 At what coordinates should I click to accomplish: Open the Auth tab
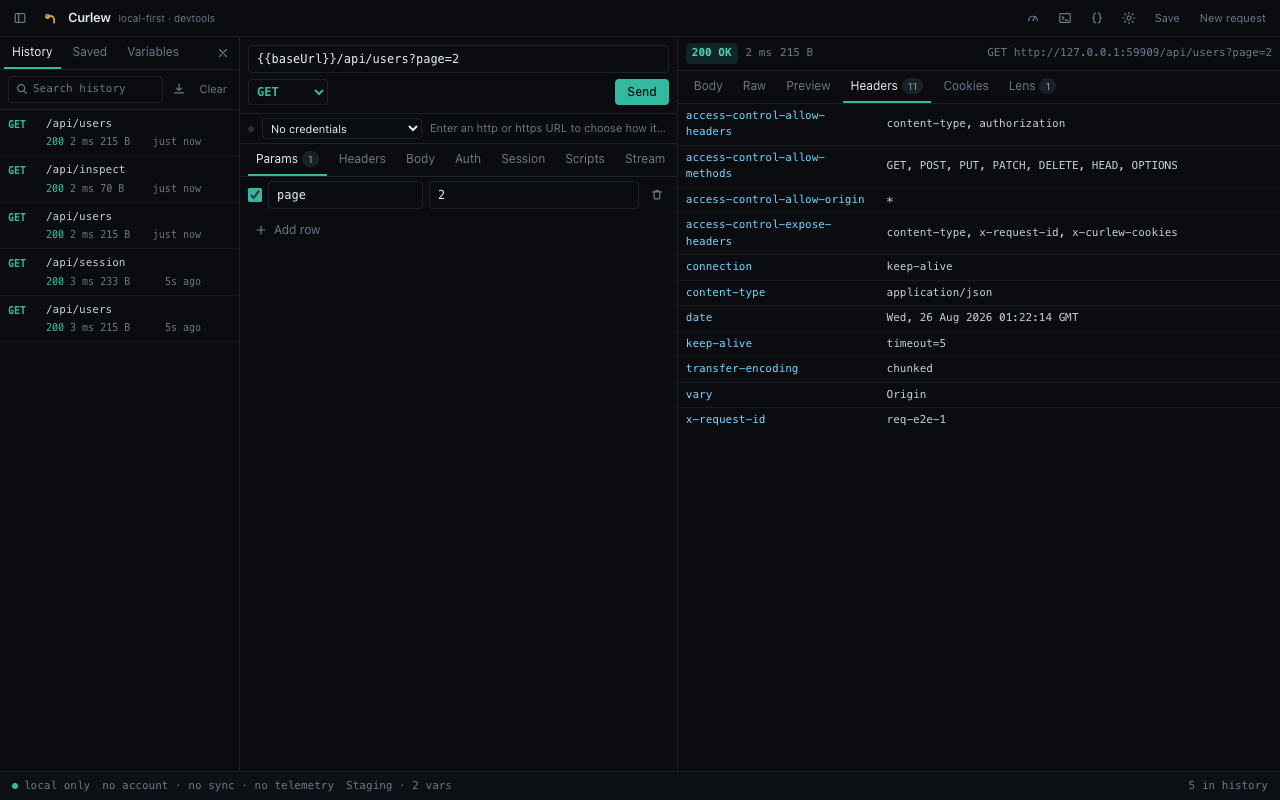468,159
